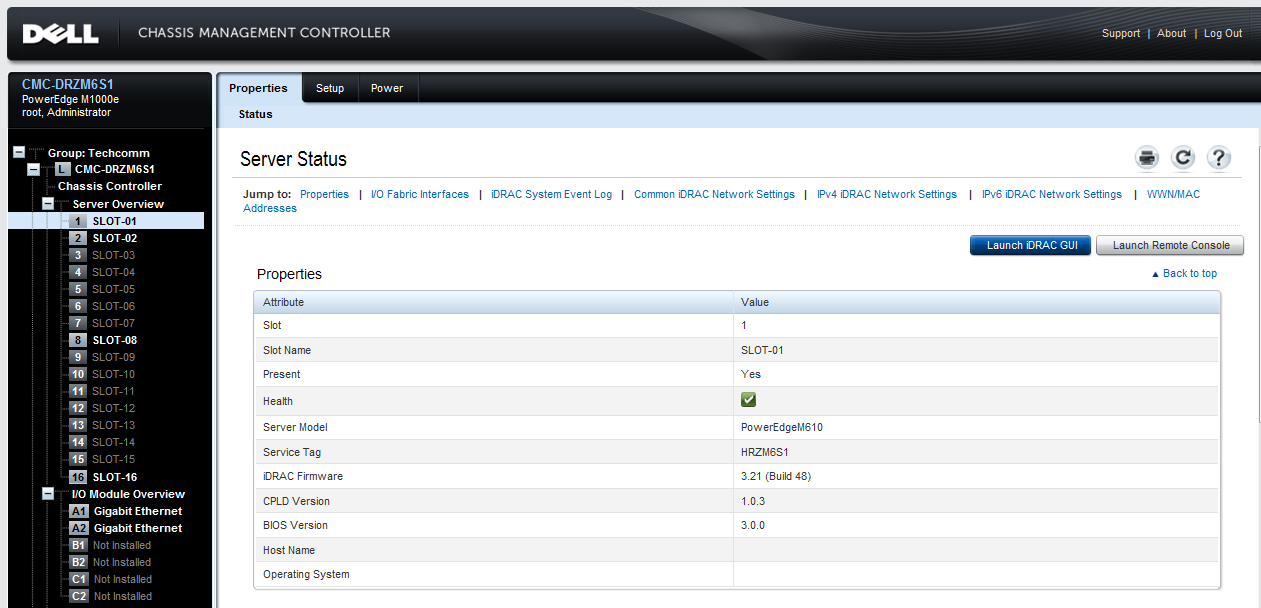Select SLOT-10 in the server tree
This screenshot has height=608, width=1261.
coord(114,374)
